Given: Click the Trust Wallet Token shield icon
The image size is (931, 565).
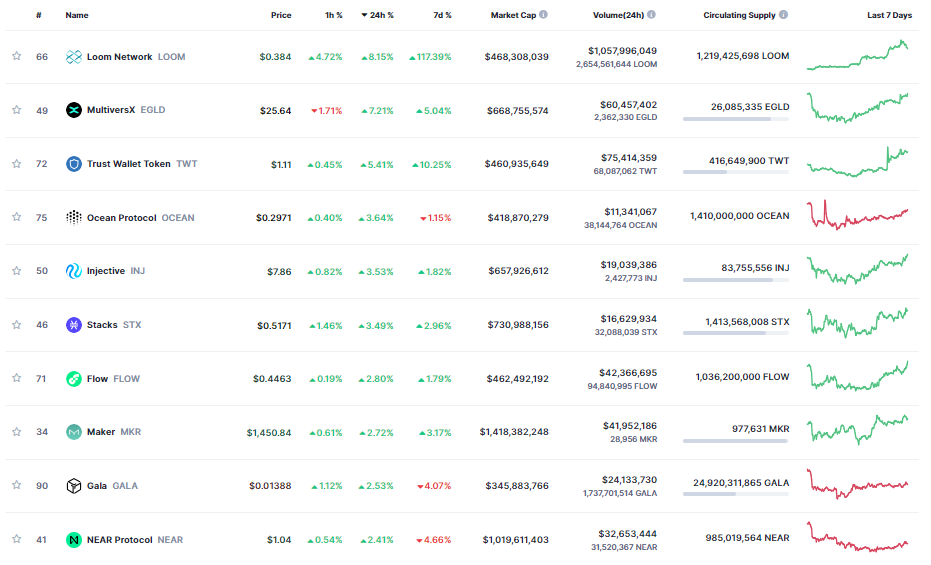Looking at the screenshot, I should coord(74,164).
